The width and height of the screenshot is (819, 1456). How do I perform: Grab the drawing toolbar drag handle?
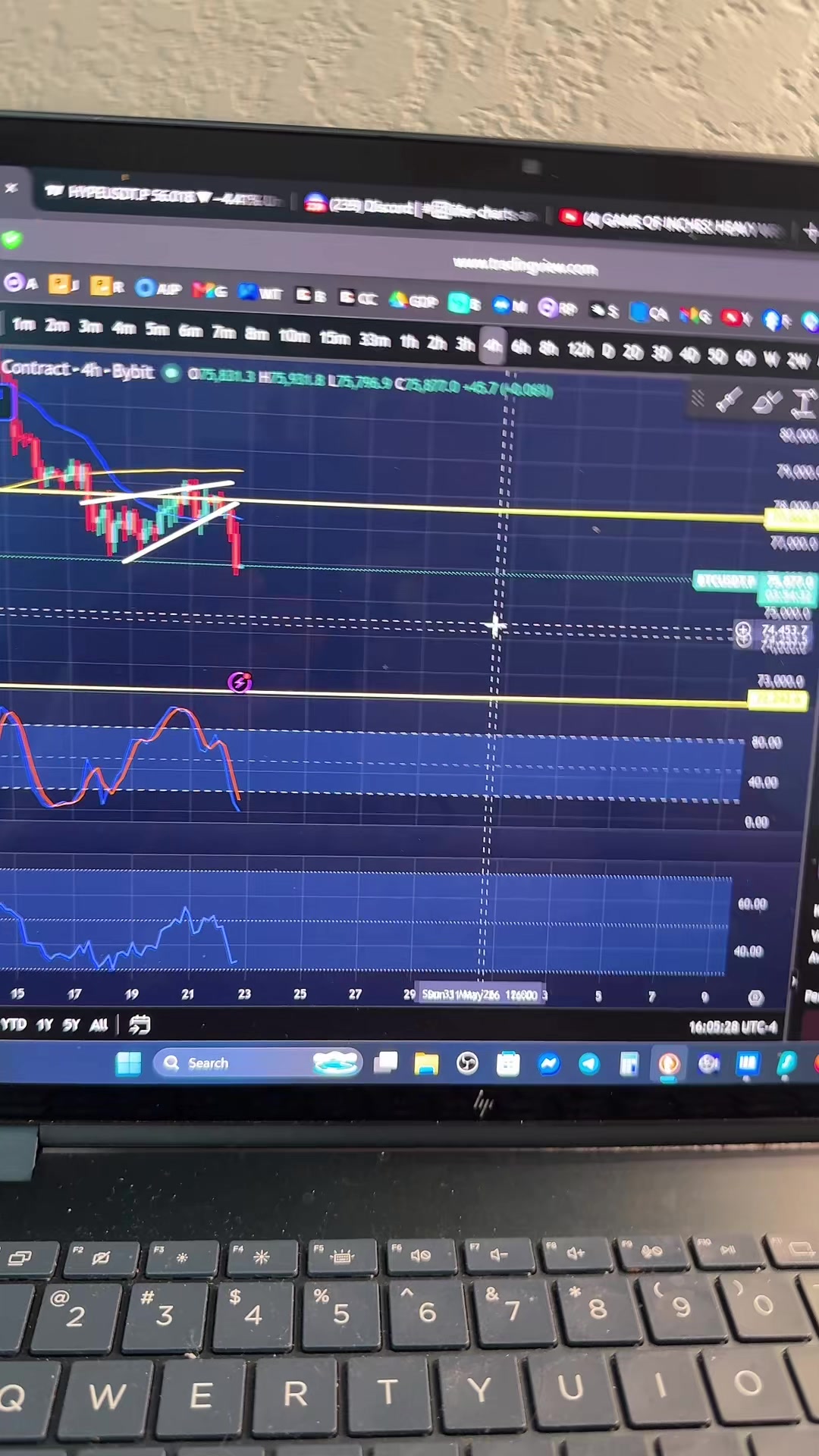pos(698,398)
